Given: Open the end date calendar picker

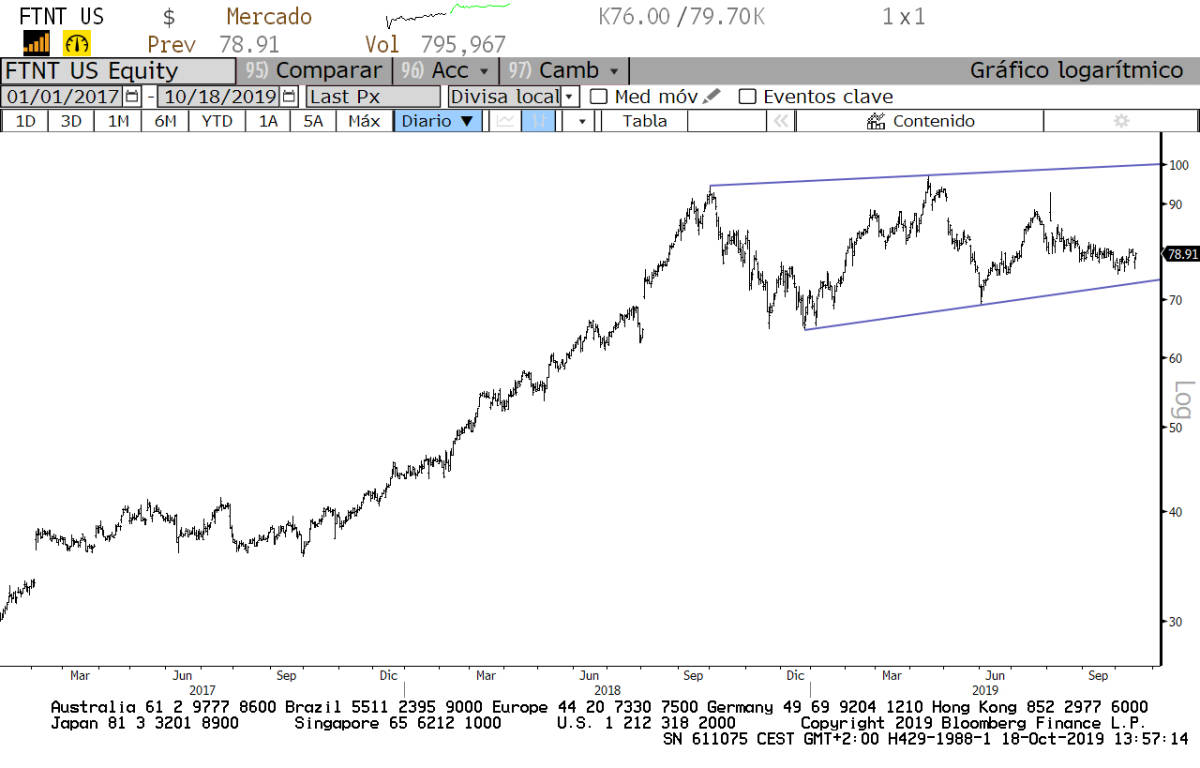Looking at the screenshot, I should [x=289, y=97].
